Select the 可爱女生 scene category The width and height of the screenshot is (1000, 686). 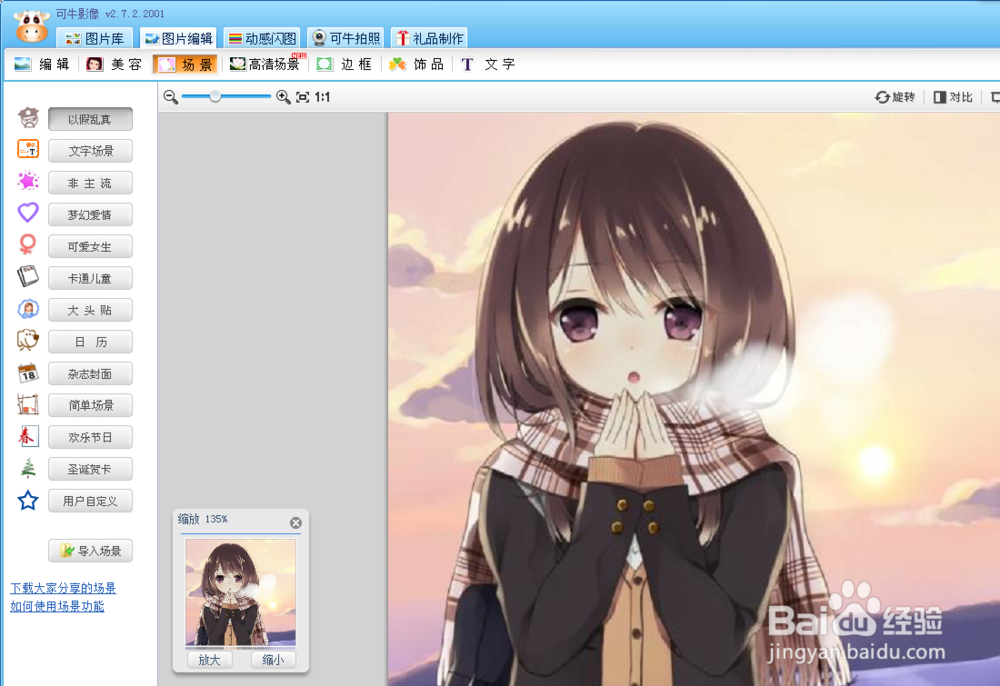91,247
